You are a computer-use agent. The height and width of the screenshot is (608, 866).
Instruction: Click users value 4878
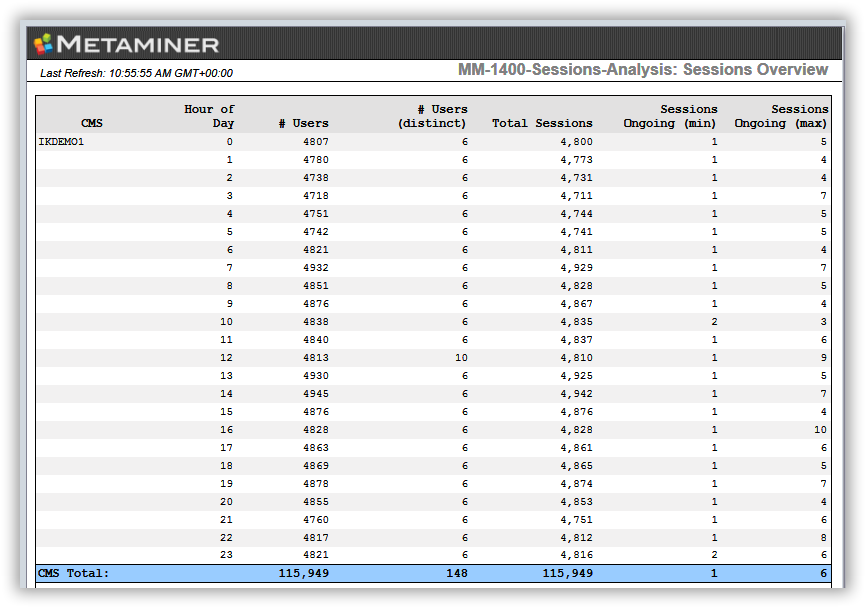click(x=316, y=484)
